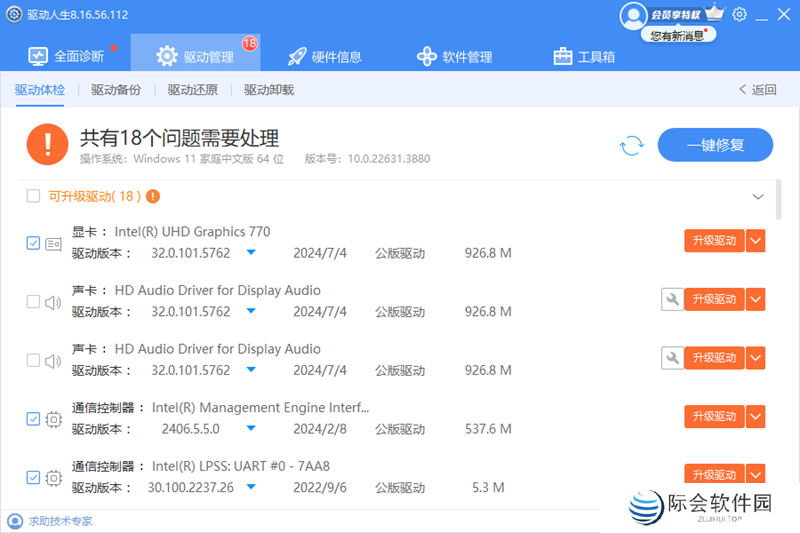Click the VIP crown icon
This screenshot has height=533, width=800.
click(714, 14)
